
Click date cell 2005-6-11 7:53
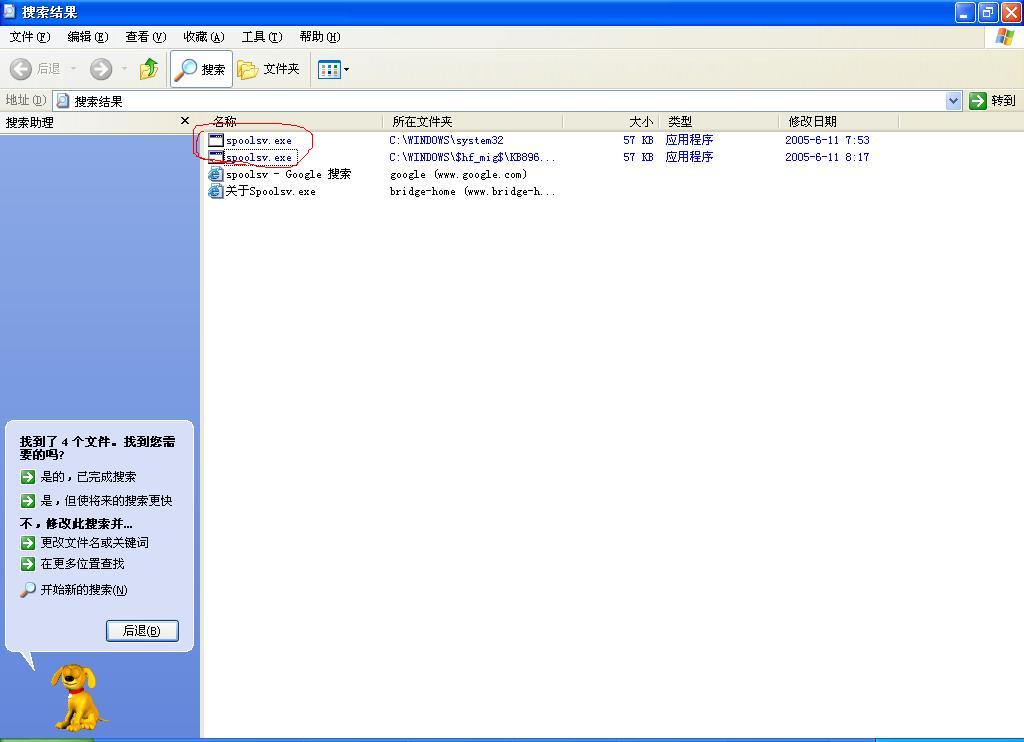pyautogui.click(x=827, y=140)
